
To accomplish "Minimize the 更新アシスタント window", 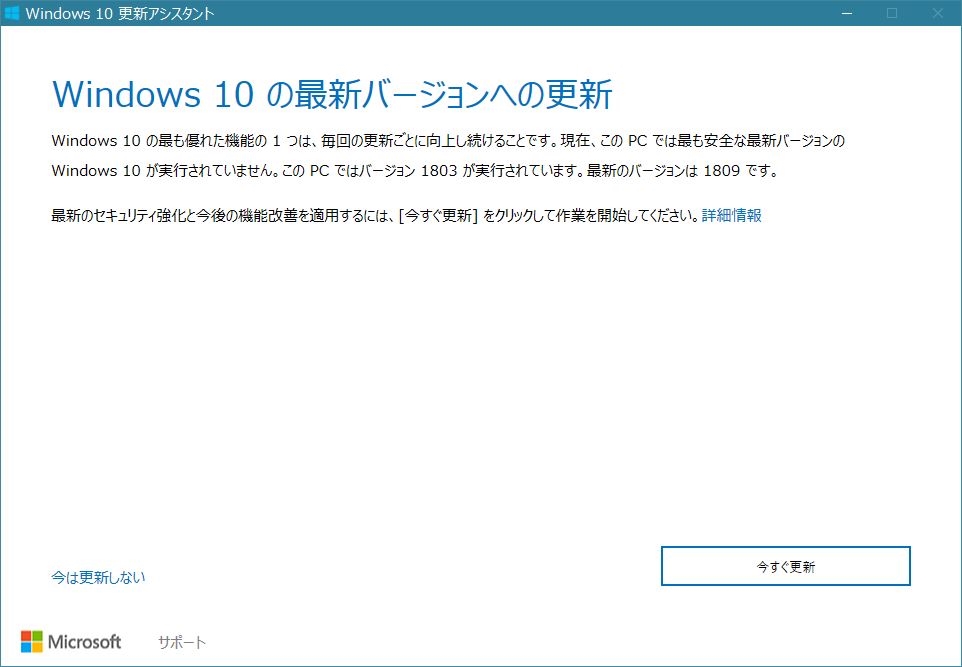I will (847, 13).
